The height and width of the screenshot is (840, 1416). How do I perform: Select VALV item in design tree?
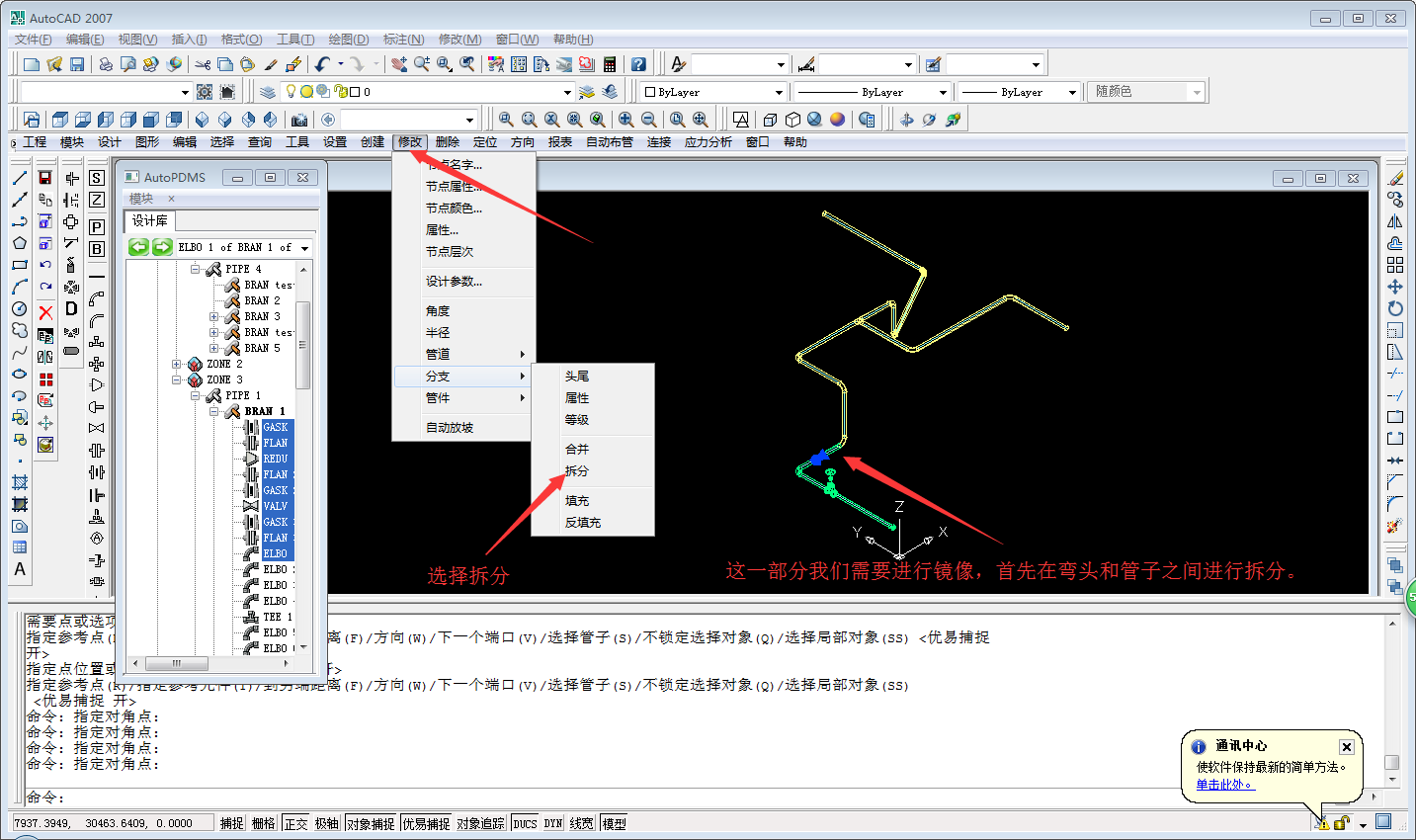276,506
